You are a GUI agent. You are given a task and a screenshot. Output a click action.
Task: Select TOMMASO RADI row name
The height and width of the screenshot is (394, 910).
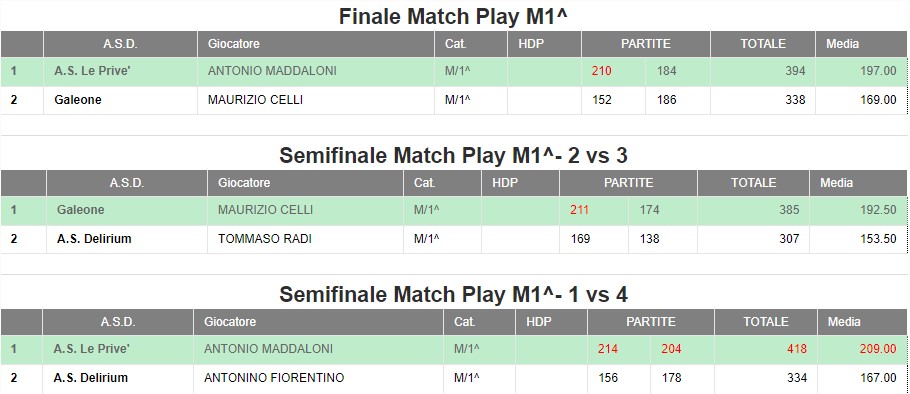pos(265,238)
